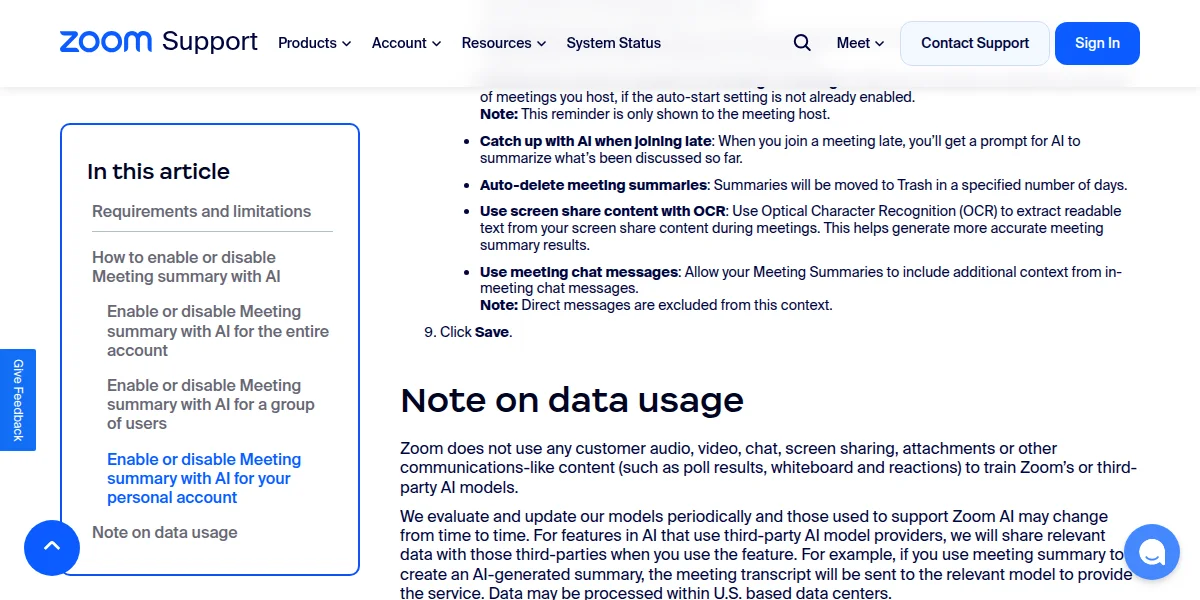Jump to How to enable or disable Meeting summary
1200x600 pixels.
pyautogui.click(x=186, y=267)
